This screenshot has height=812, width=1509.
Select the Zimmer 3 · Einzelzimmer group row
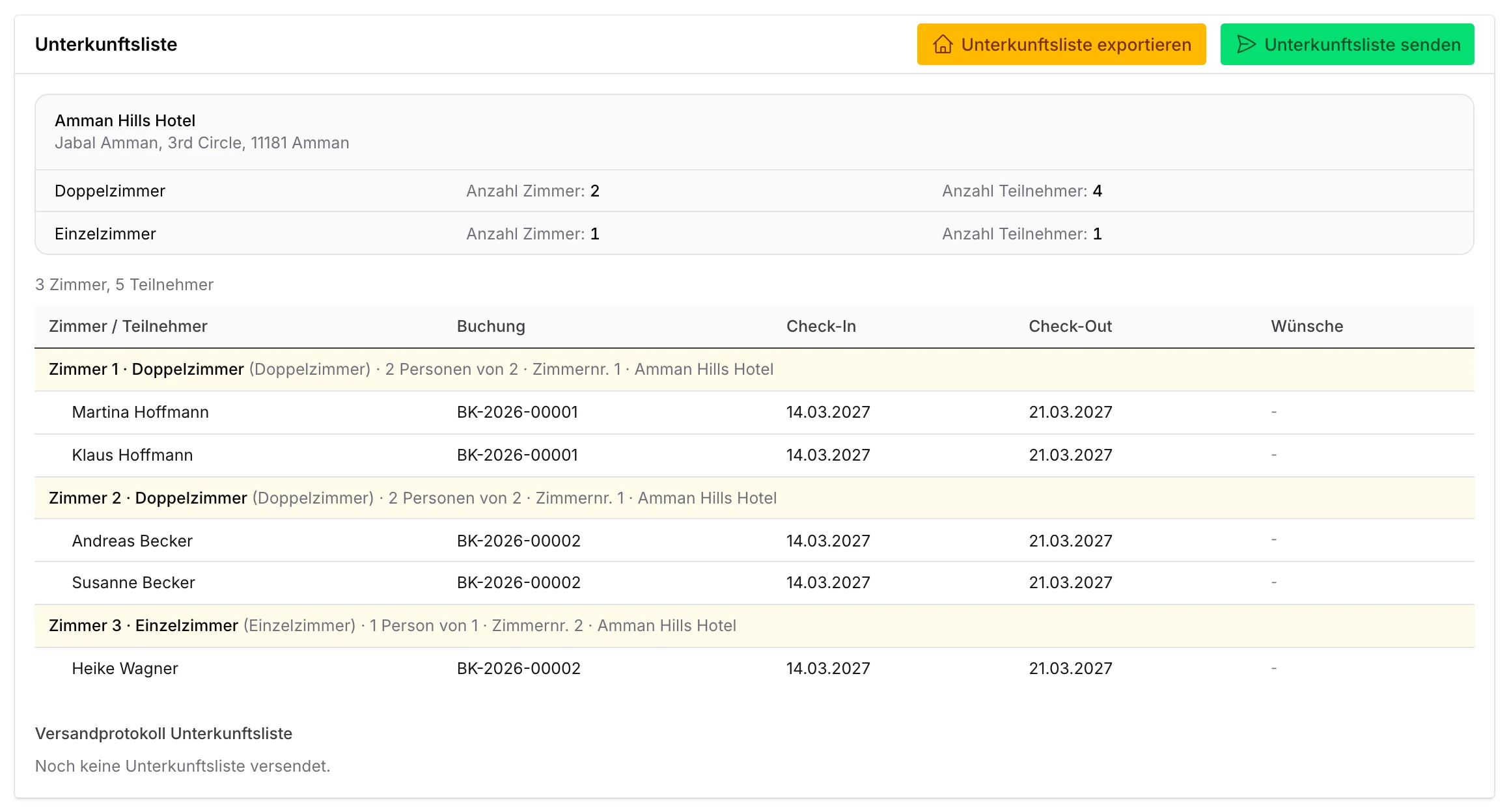(x=755, y=625)
